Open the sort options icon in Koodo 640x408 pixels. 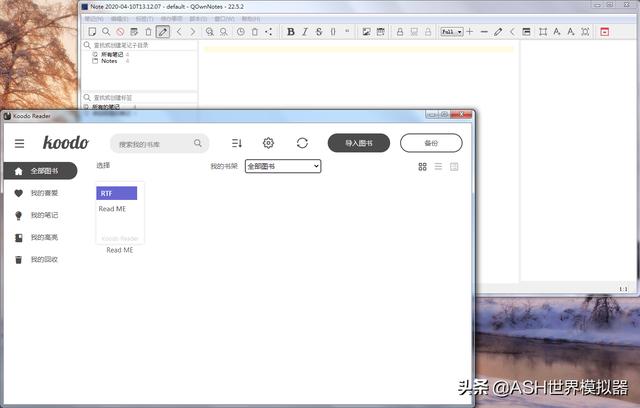[237, 143]
